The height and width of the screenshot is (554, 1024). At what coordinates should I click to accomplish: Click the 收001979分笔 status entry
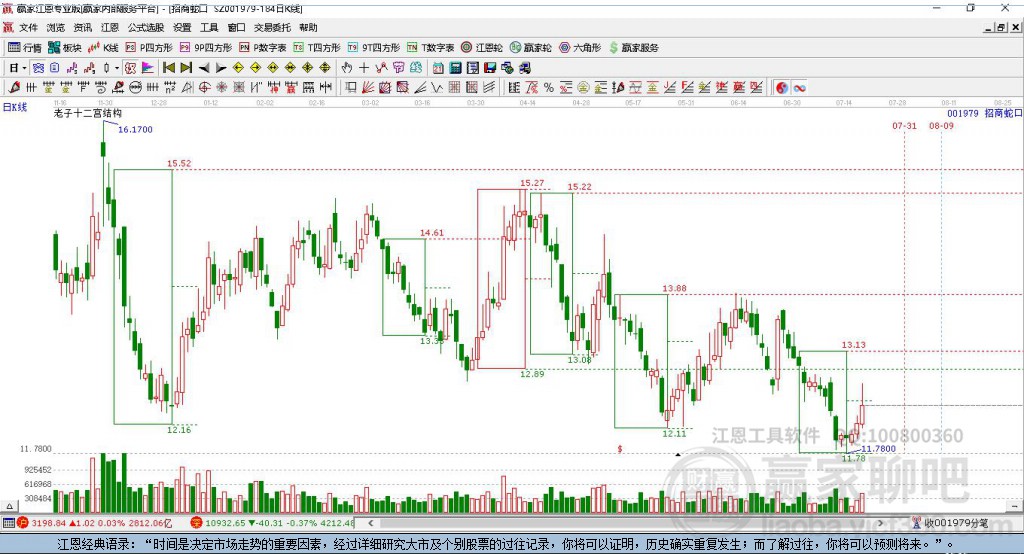[955, 523]
